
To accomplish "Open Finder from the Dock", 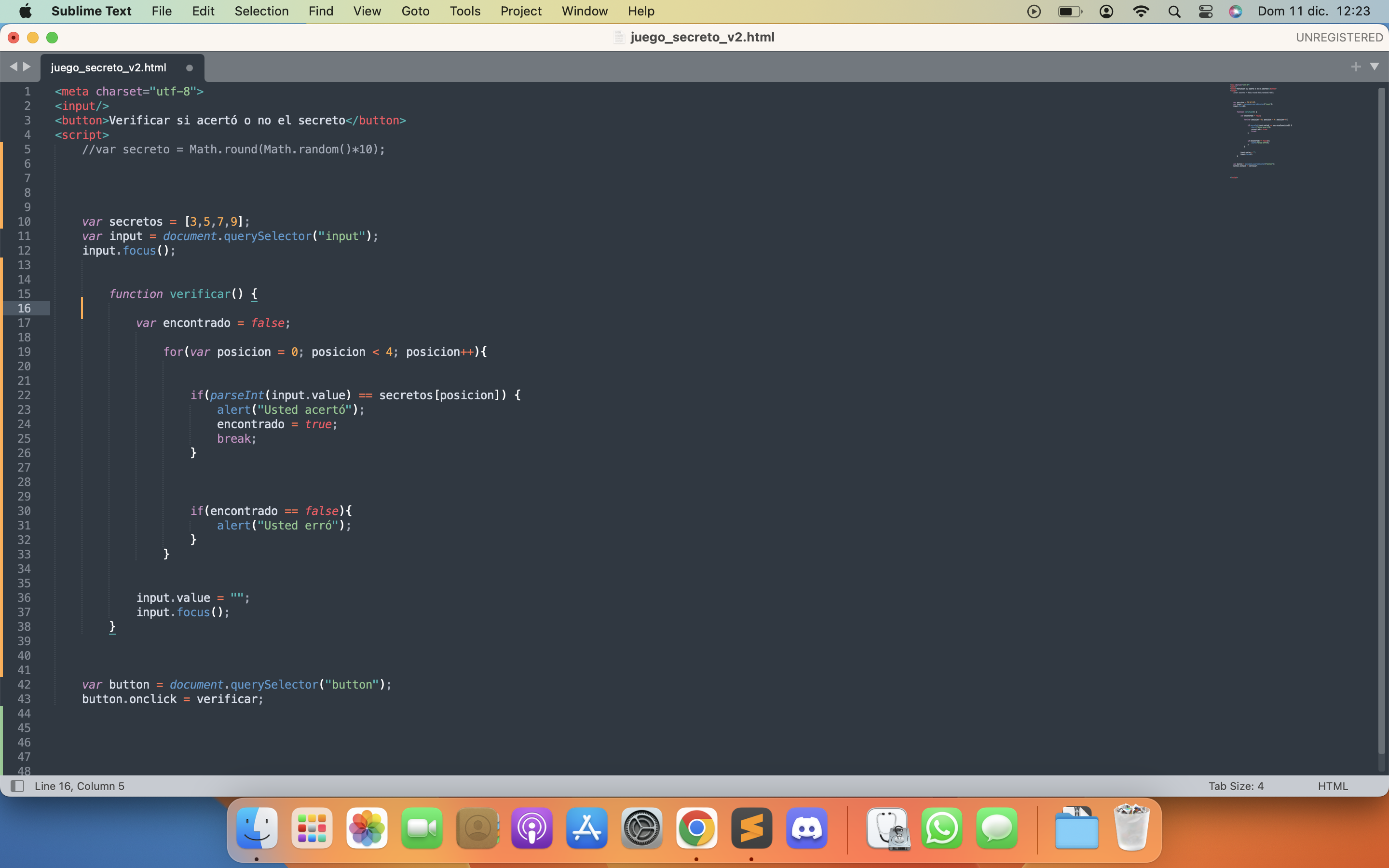I will (257, 828).
